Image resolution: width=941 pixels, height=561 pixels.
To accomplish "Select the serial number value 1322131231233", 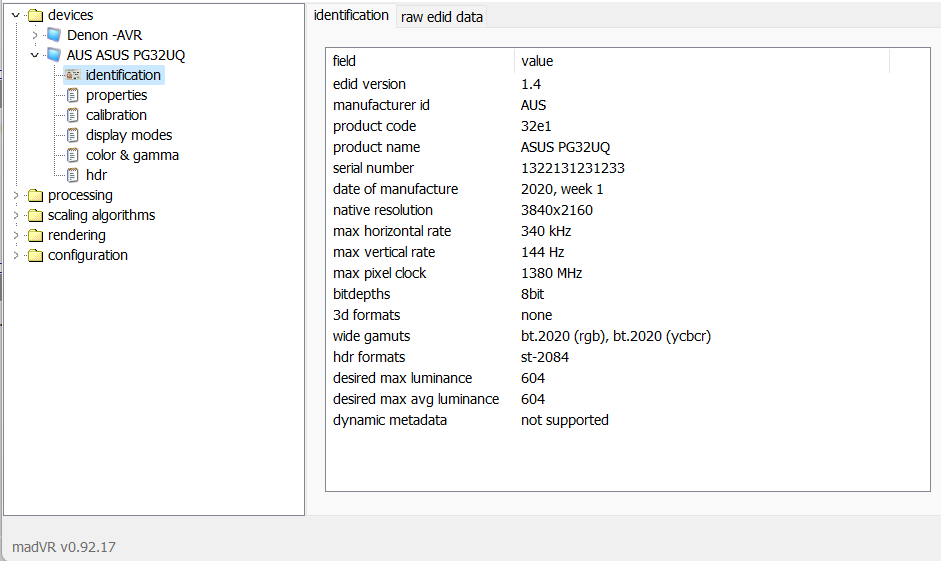I will [x=573, y=168].
